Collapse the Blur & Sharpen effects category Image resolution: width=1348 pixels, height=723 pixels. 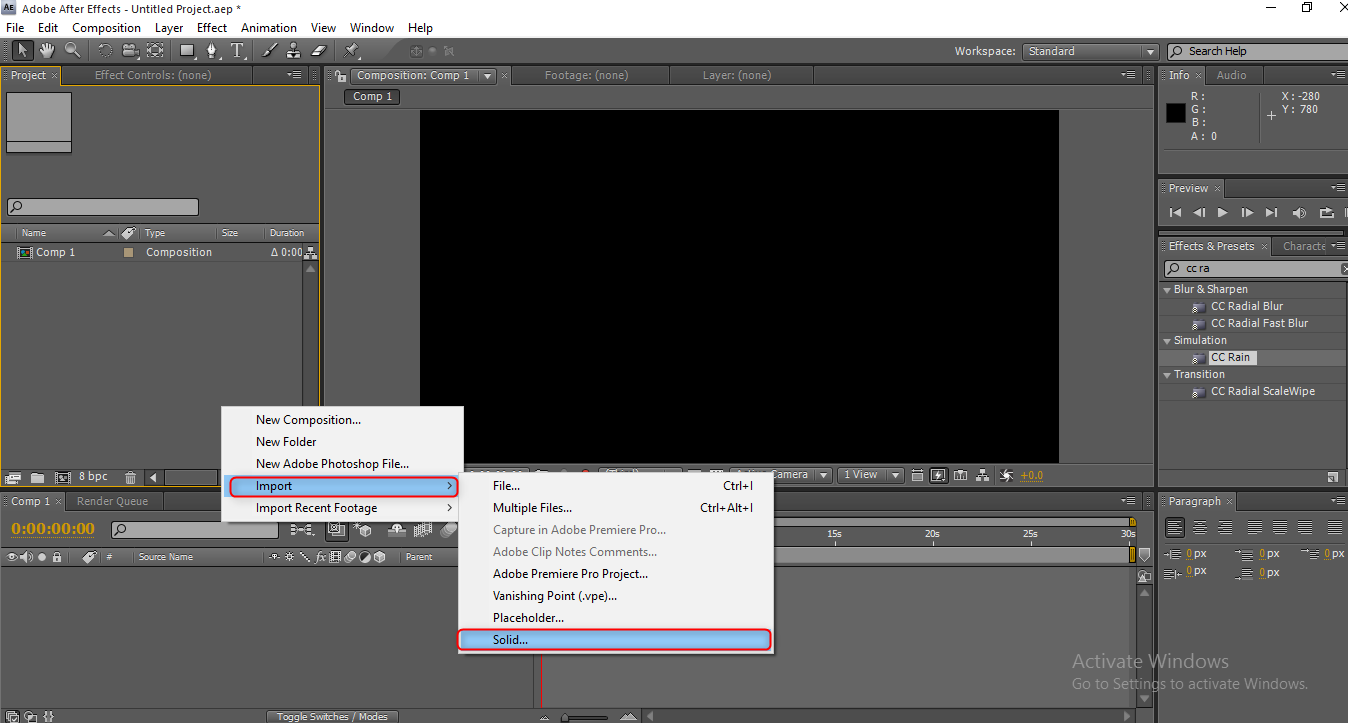coord(1167,290)
